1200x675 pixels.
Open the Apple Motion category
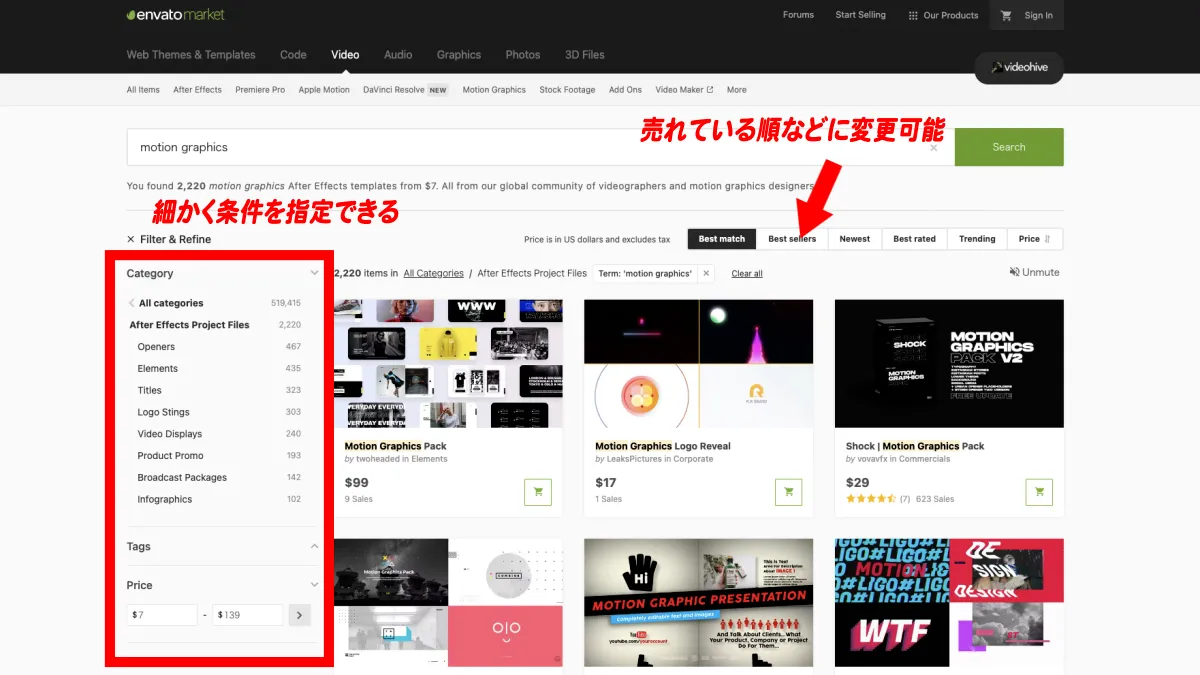coord(324,90)
